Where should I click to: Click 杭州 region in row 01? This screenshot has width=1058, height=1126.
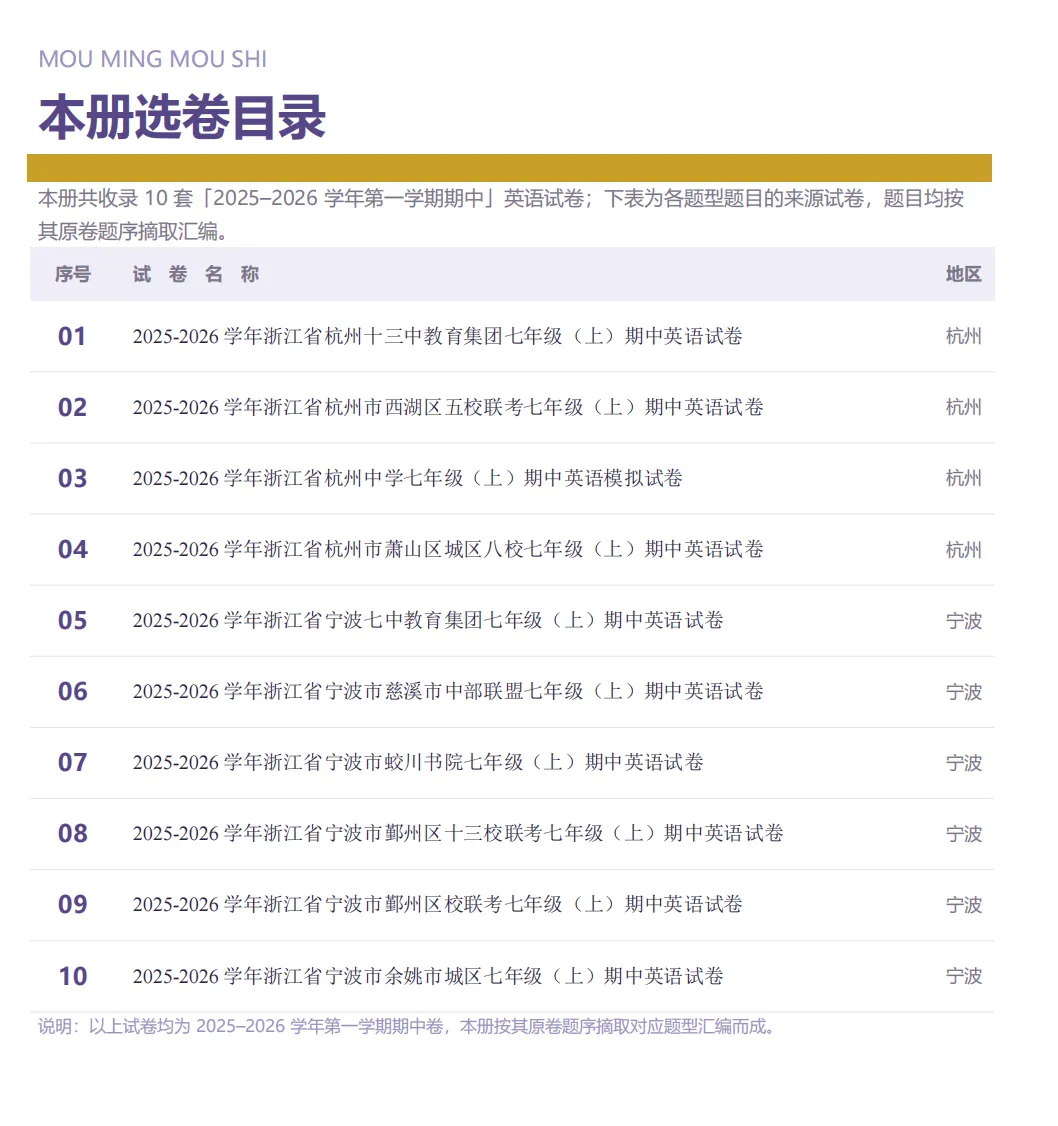[963, 336]
